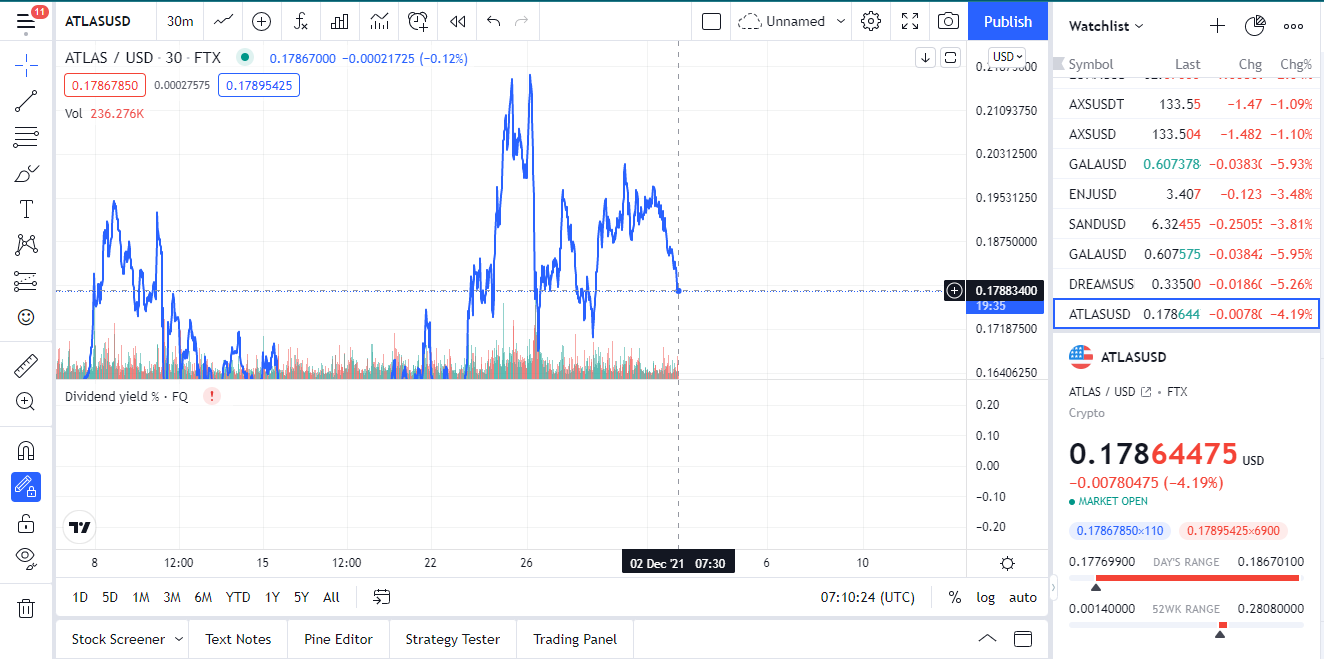Viewport: 1324px width, 659px height.
Task: Expand the bottom panel chevron
Action: [x=987, y=639]
